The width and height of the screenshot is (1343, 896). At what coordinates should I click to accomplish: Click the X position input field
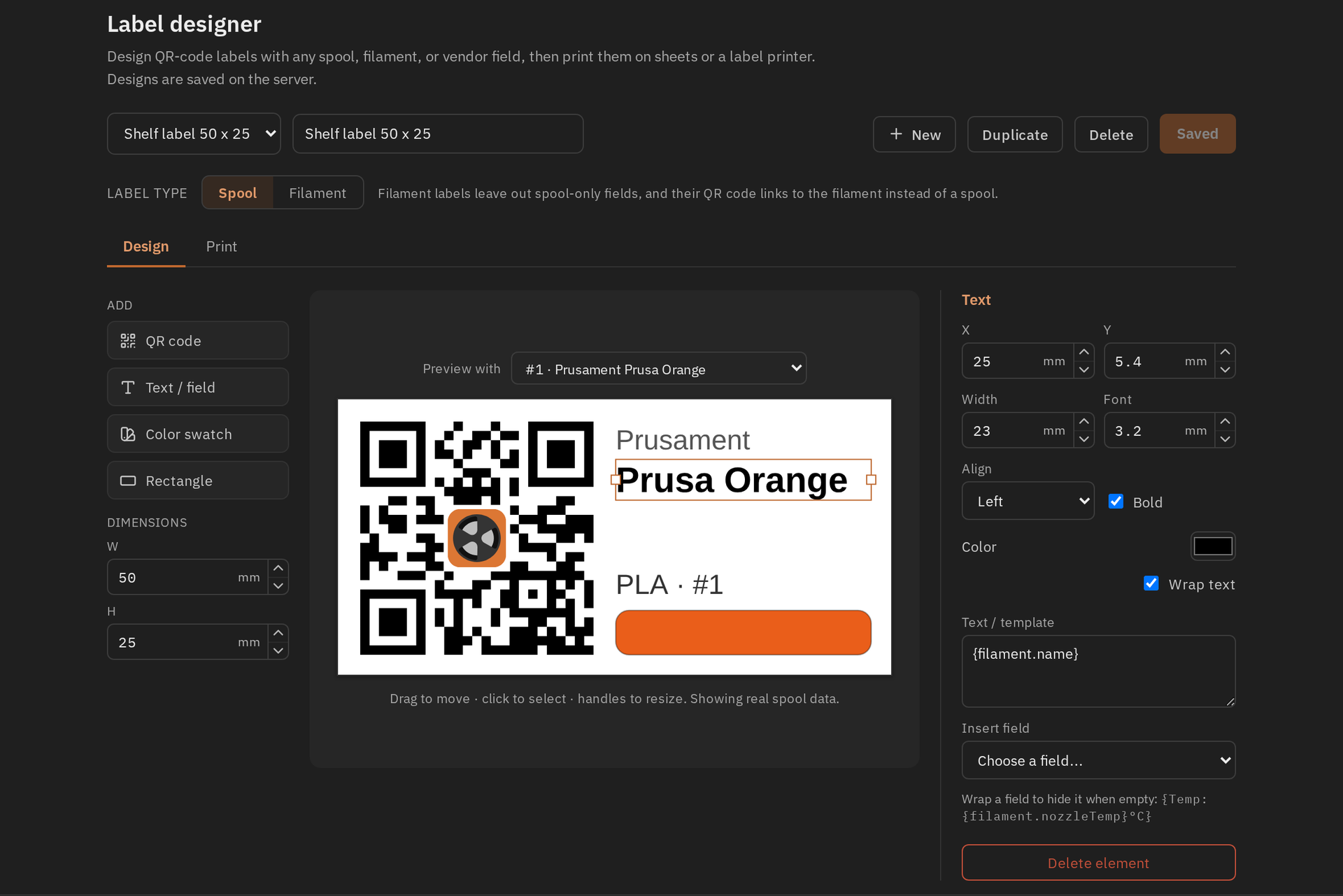tap(1018, 361)
